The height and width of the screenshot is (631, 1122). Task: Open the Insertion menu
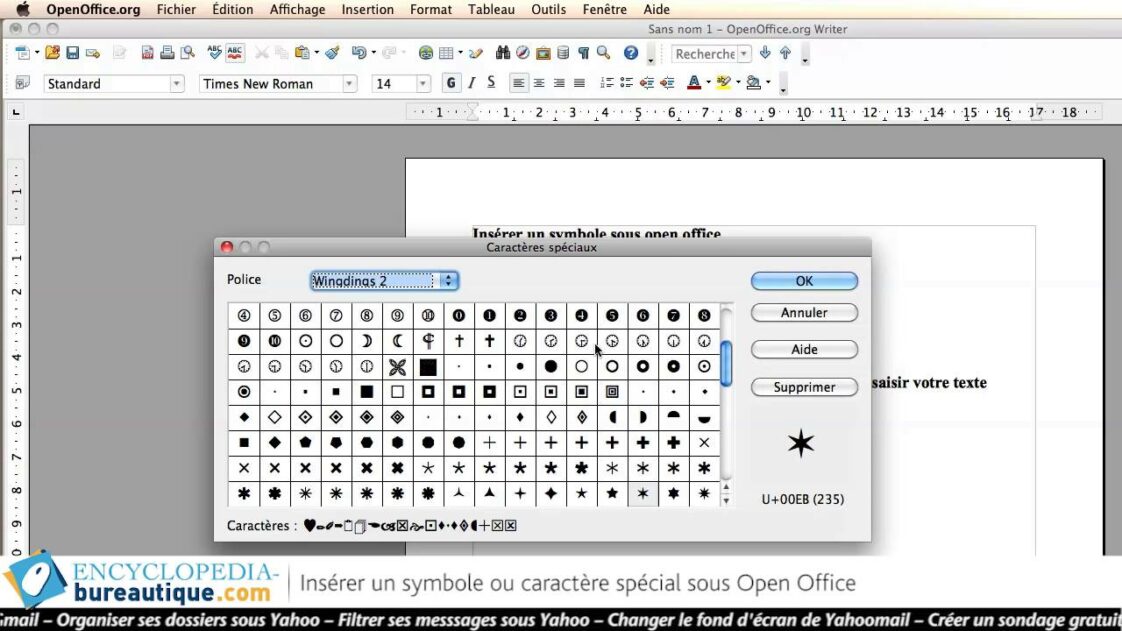point(367,9)
